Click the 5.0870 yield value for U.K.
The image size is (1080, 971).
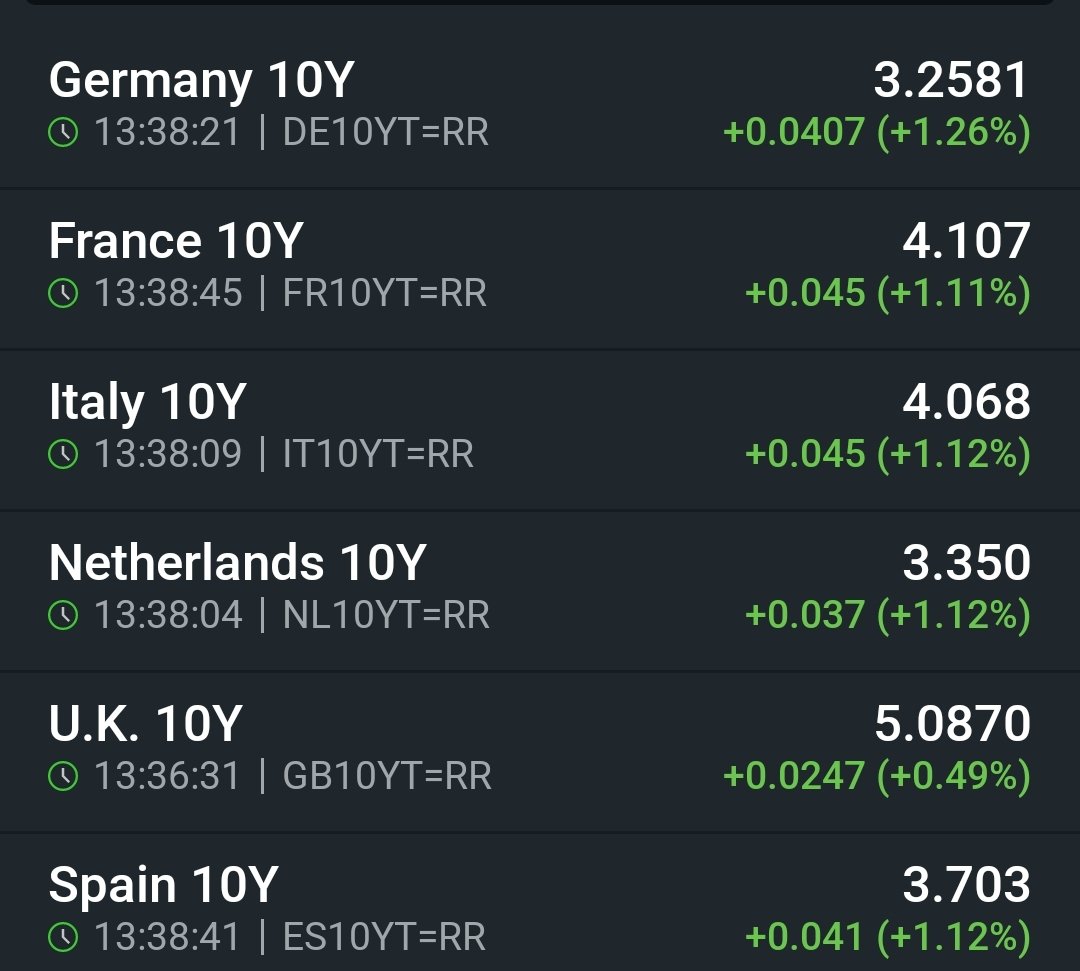953,724
